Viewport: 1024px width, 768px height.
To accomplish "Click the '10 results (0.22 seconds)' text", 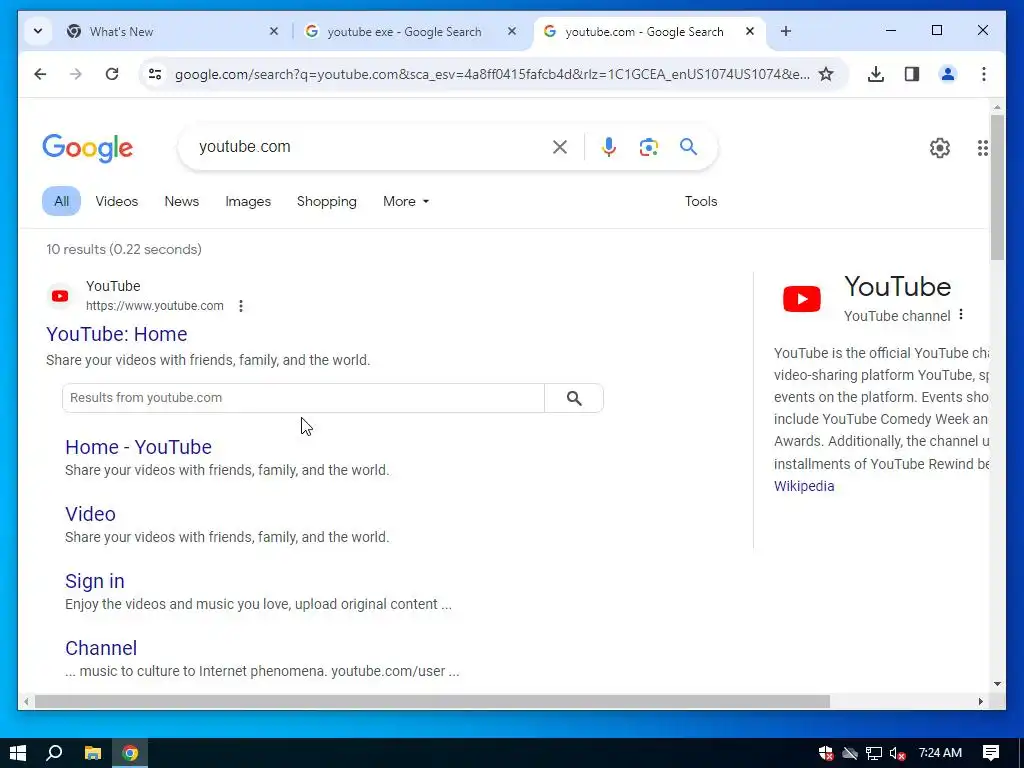I will pos(124,249).
